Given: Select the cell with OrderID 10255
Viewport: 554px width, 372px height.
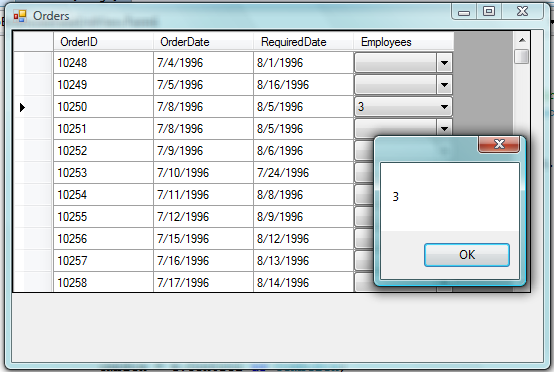Looking at the screenshot, I should [103, 217].
